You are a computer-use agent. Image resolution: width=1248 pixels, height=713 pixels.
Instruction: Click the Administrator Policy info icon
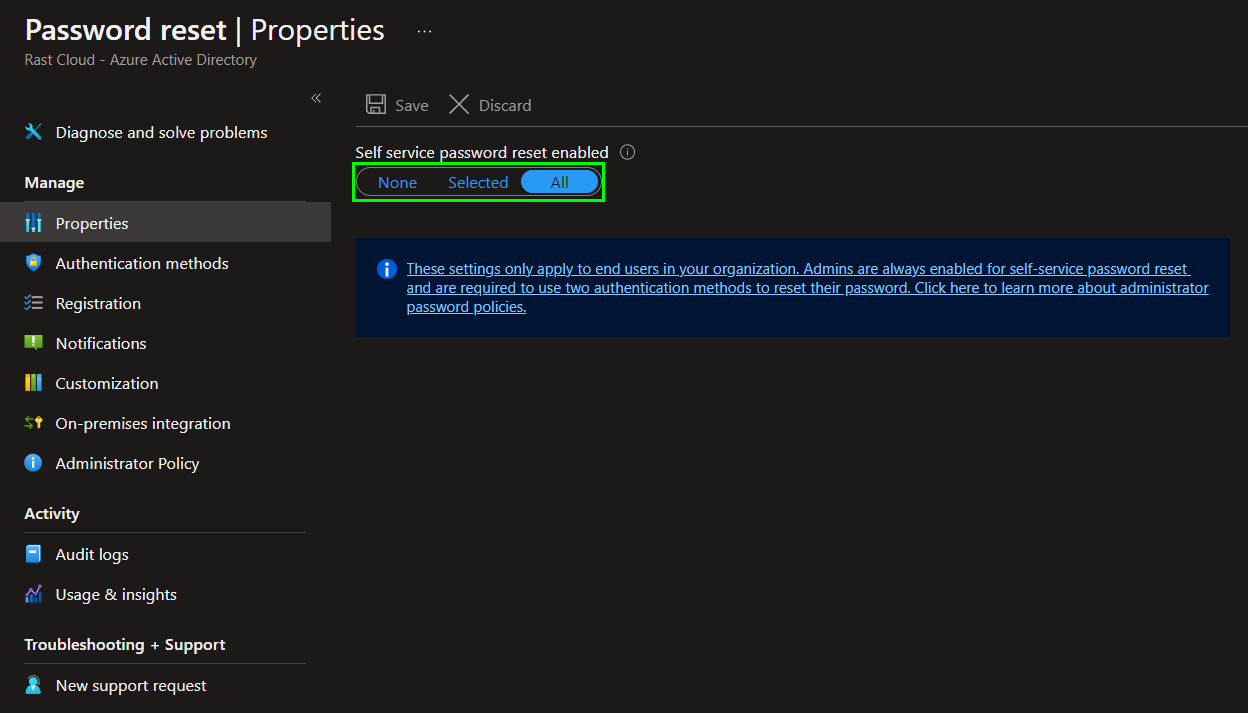click(34, 463)
